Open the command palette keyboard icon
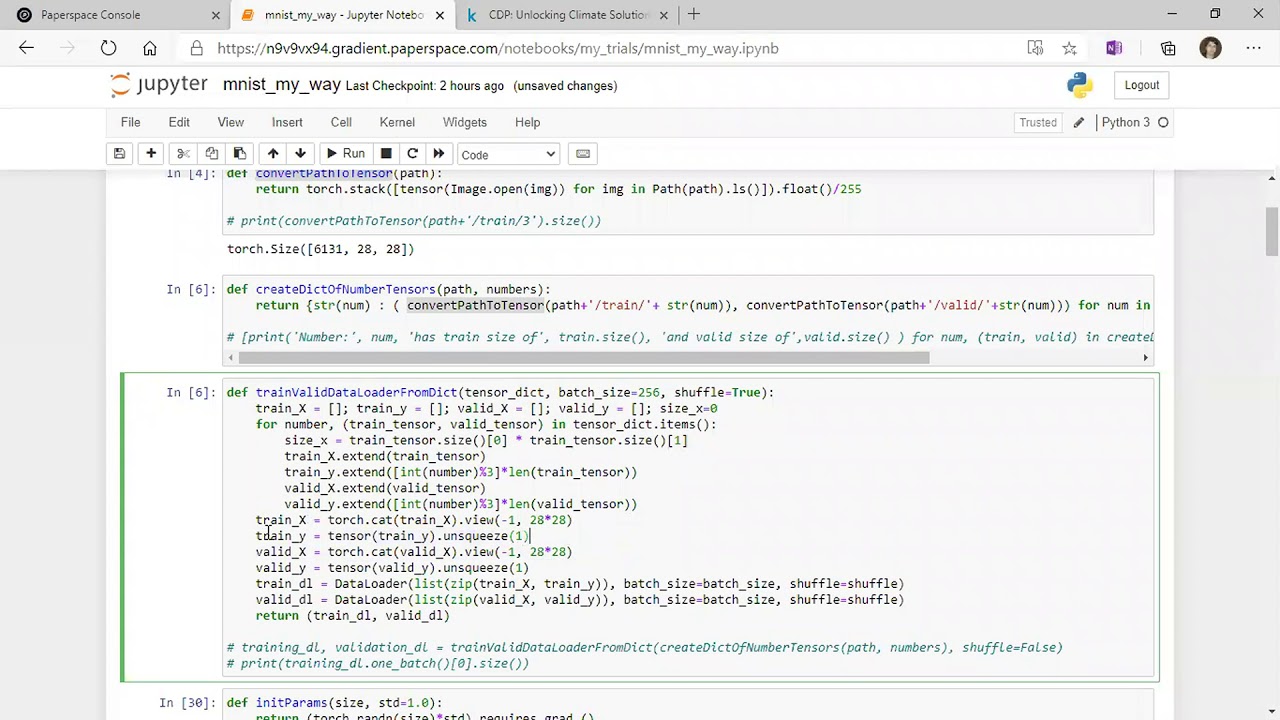This screenshot has height=720, width=1280. [583, 154]
